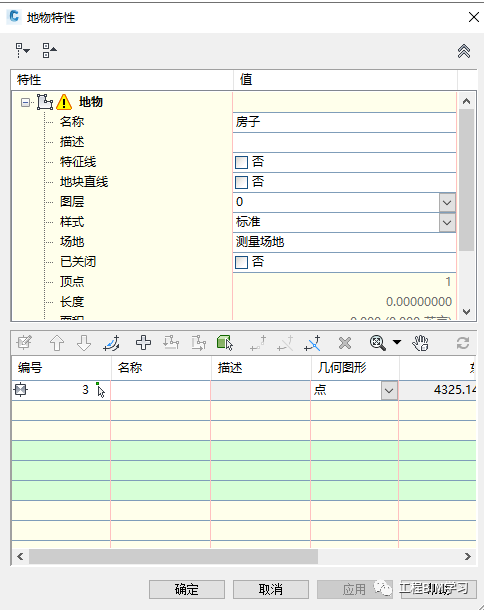Click the 描述 column header in vertex table
Viewport: 484px width, 610px height.
[x=261, y=368]
